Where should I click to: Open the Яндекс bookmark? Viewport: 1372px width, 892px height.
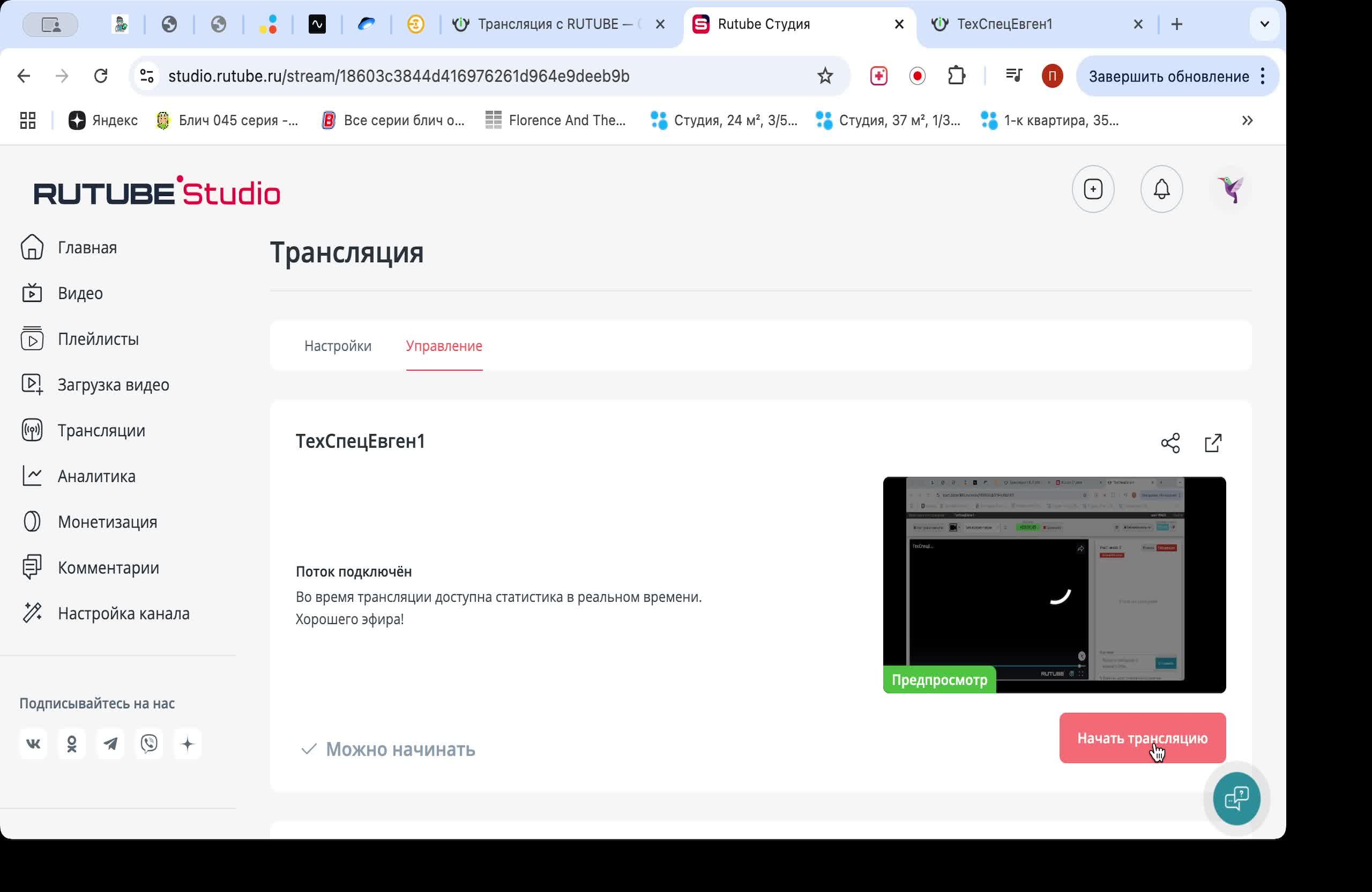(x=103, y=121)
